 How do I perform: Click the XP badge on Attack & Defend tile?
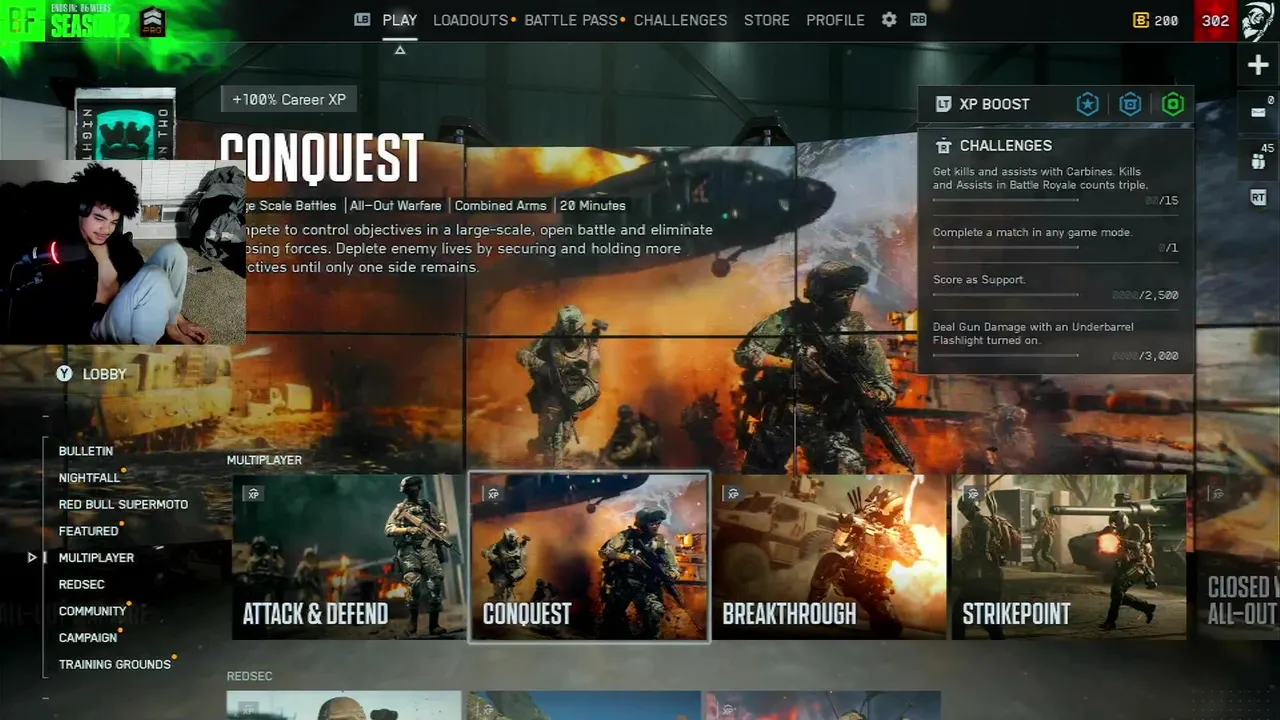[x=253, y=494]
